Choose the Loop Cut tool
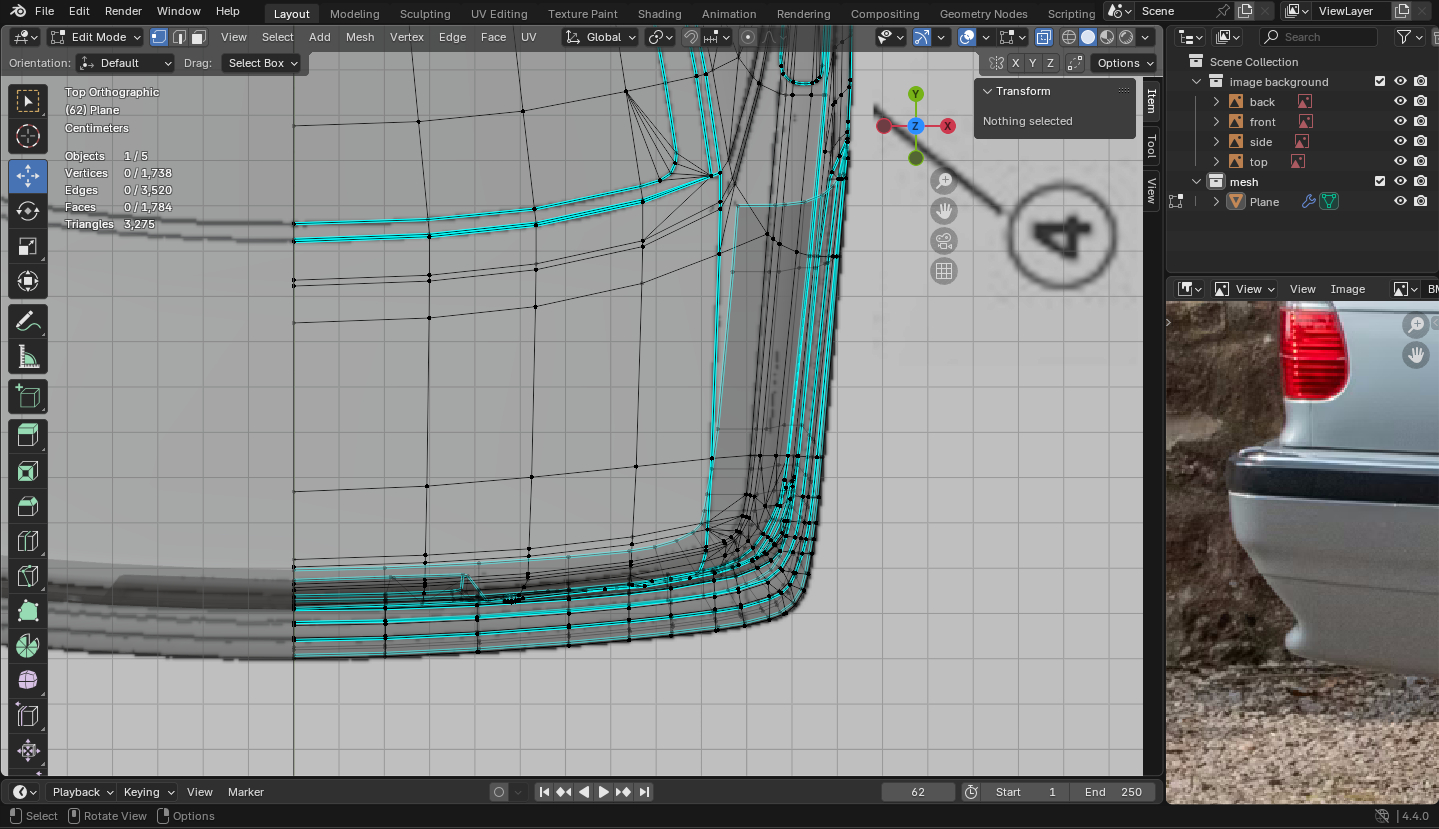This screenshot has height=829, width=1439. [x=28, y=542]
